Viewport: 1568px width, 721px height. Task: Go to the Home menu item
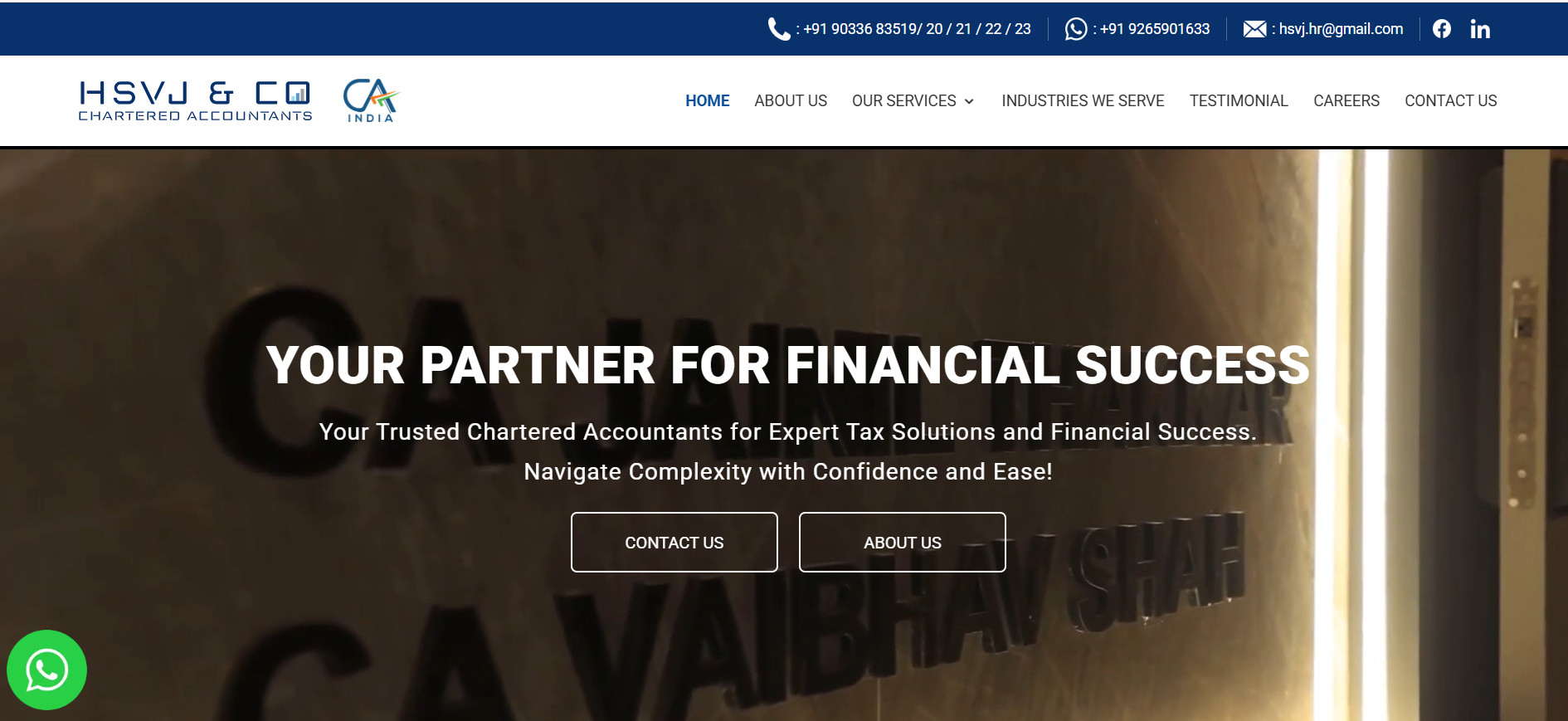707,100
